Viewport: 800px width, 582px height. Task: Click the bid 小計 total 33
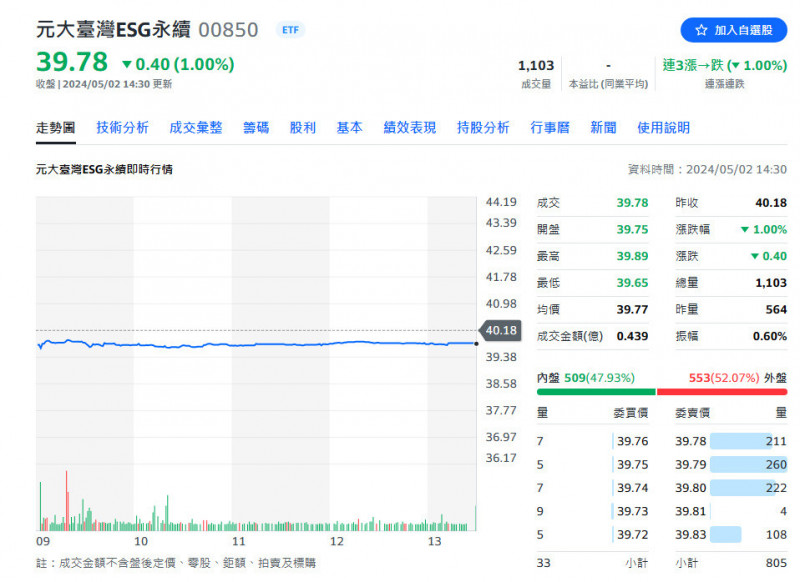click(543, 563)
